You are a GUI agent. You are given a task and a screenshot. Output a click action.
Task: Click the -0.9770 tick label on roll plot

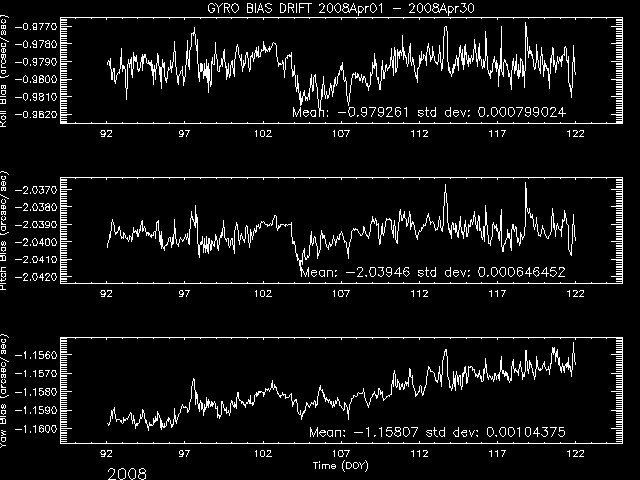[36, 27]
